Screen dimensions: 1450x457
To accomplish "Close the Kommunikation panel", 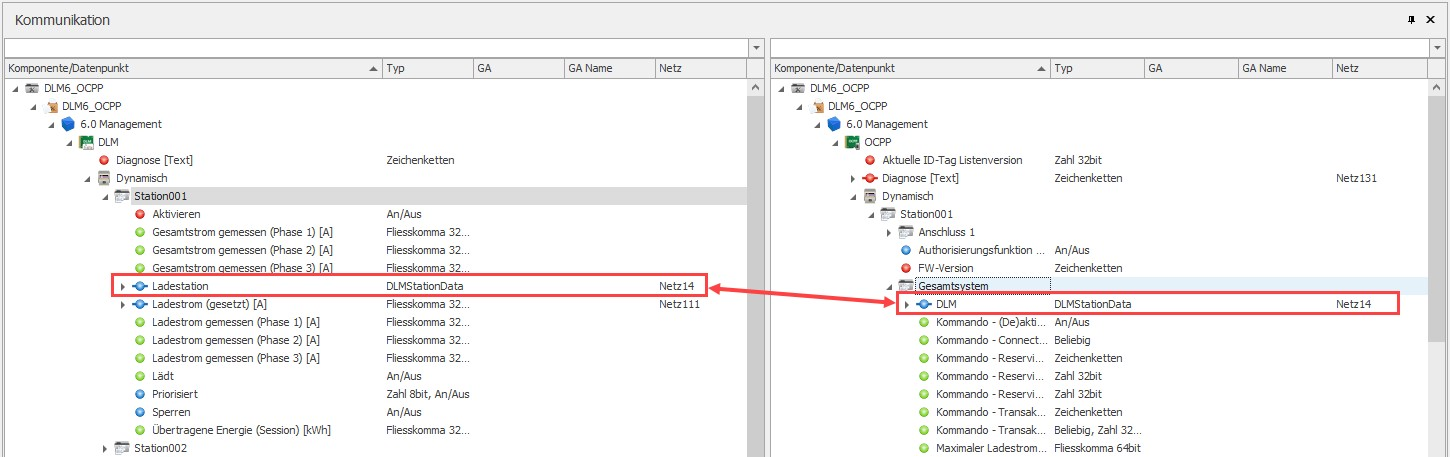I will (1430, 20).
